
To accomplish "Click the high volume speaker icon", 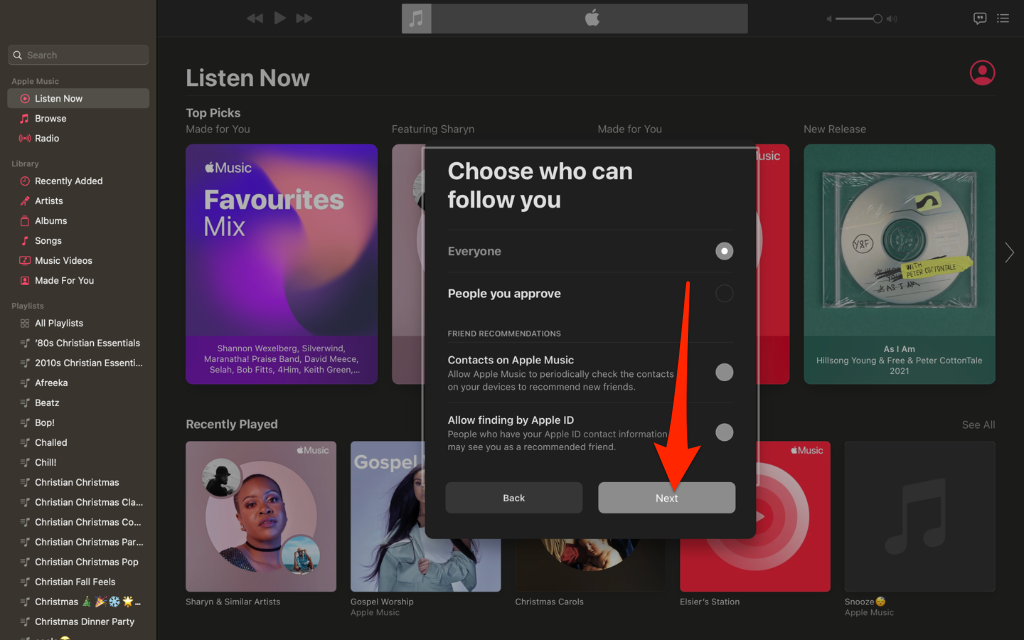I will tap(892, 19).
